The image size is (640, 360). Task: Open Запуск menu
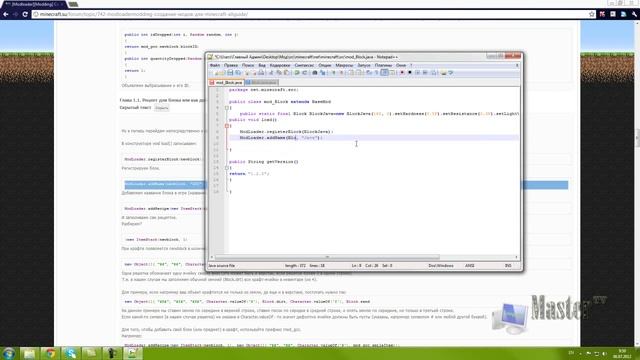click(x=364, y=65)
